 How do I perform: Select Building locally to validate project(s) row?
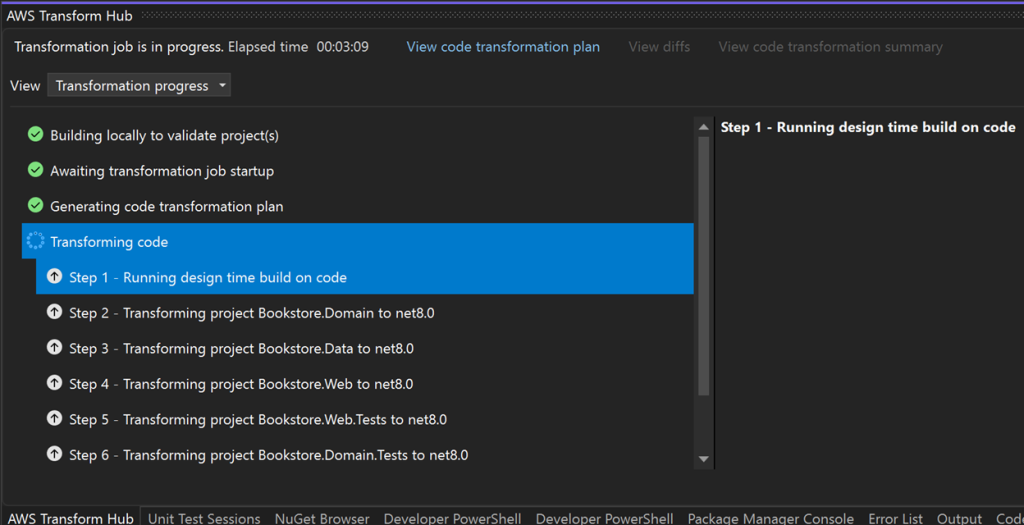tap(358, 135)
